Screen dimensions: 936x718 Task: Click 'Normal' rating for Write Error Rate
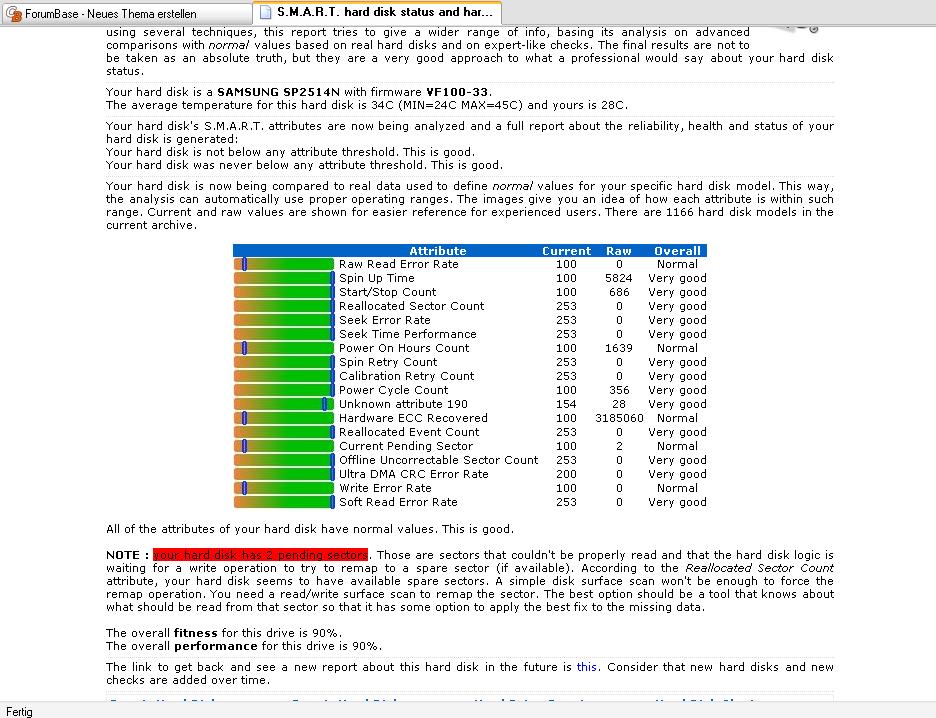[x=677, y=488]
